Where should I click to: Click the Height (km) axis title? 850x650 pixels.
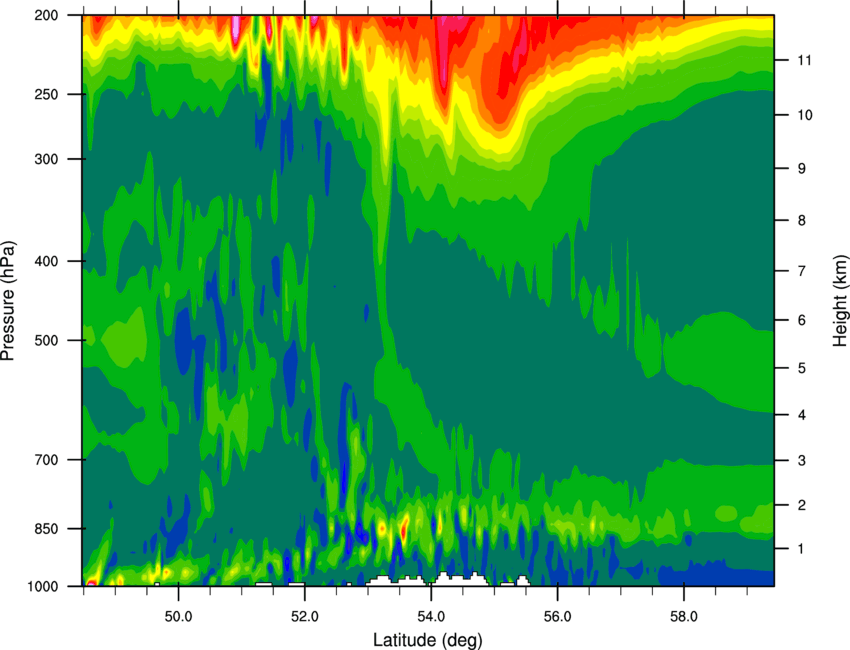(840, 301)
